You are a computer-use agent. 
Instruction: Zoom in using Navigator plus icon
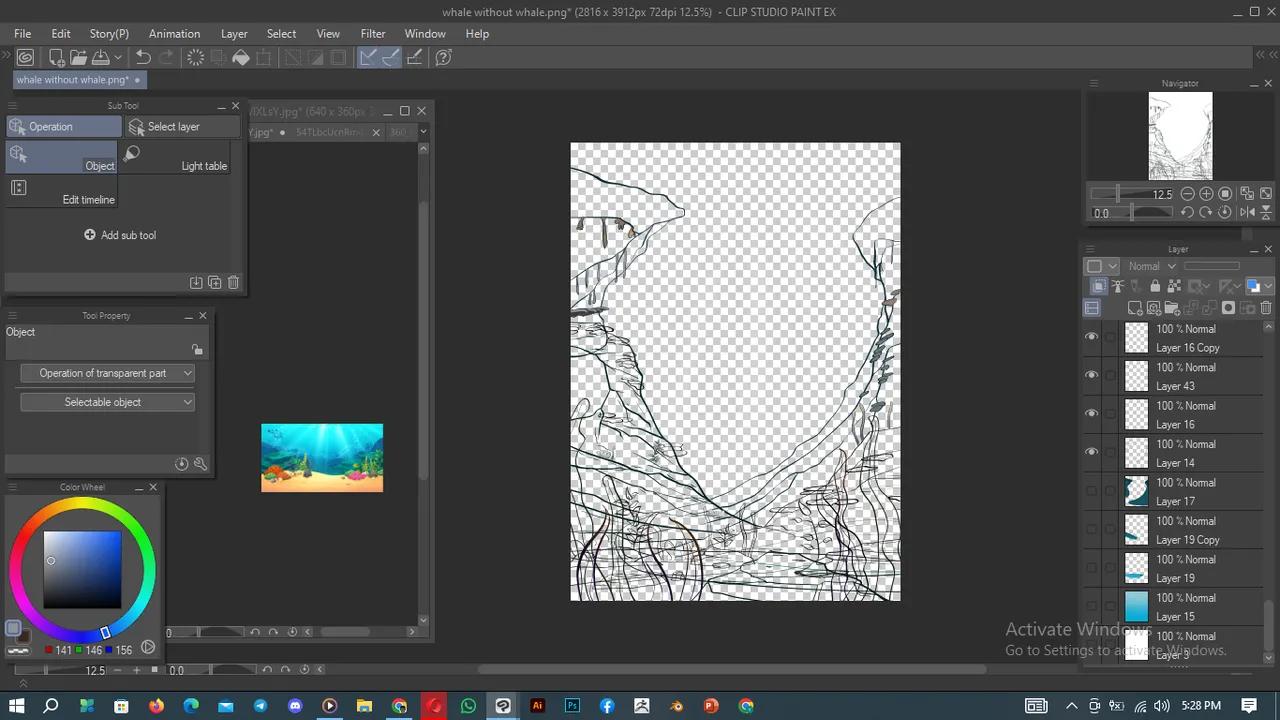1206,194
